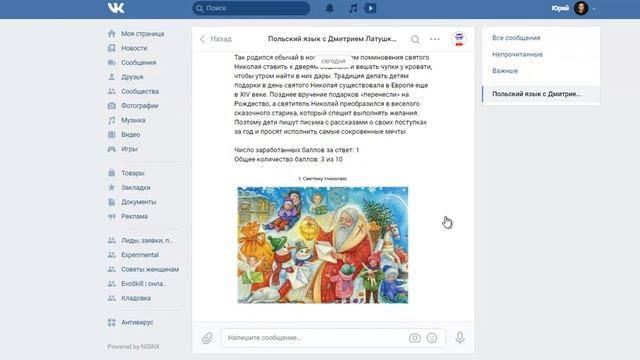Search within the conversation
This screenshot has width=640, height=360.
pyautogui.click(x=415, y=39)
